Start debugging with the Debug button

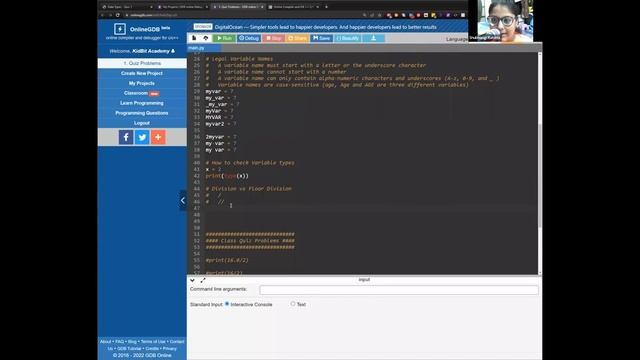click(x=249, y=38)
